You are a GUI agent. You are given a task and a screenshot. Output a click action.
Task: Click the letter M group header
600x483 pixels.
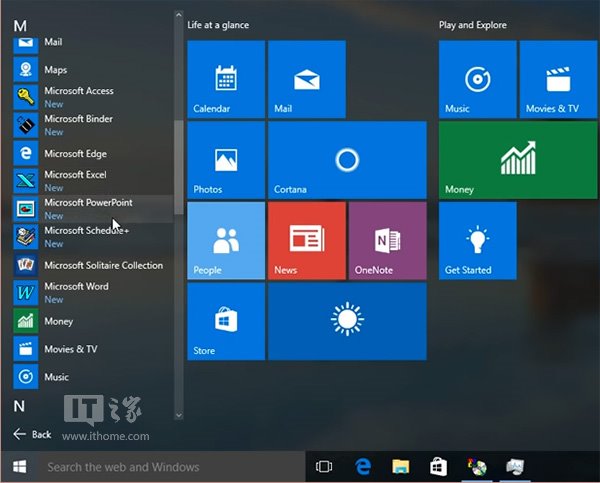[x=20, y=23]
